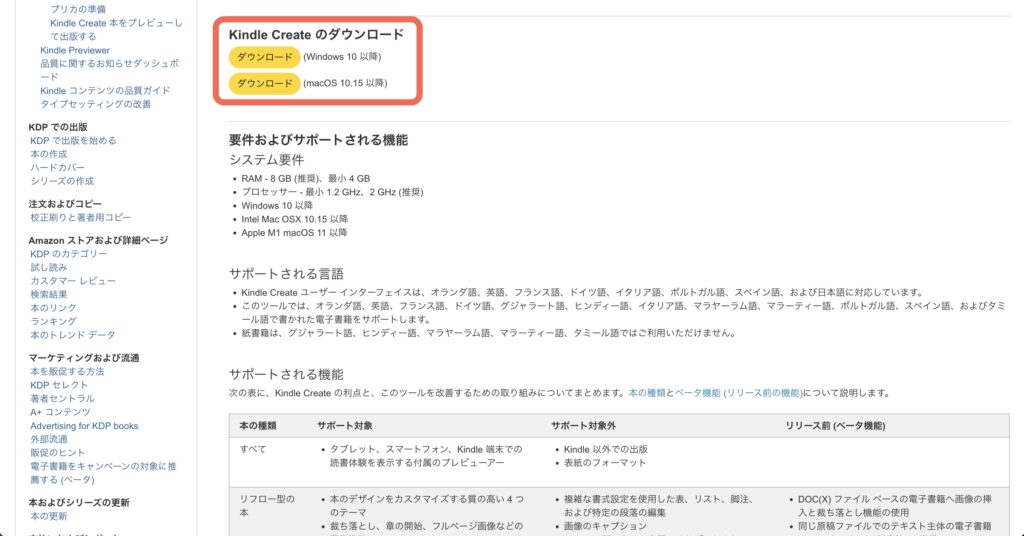1024x536 pixels.
Task: Click KDP での出版 sidebar section heading
Action: pos(57,127)
